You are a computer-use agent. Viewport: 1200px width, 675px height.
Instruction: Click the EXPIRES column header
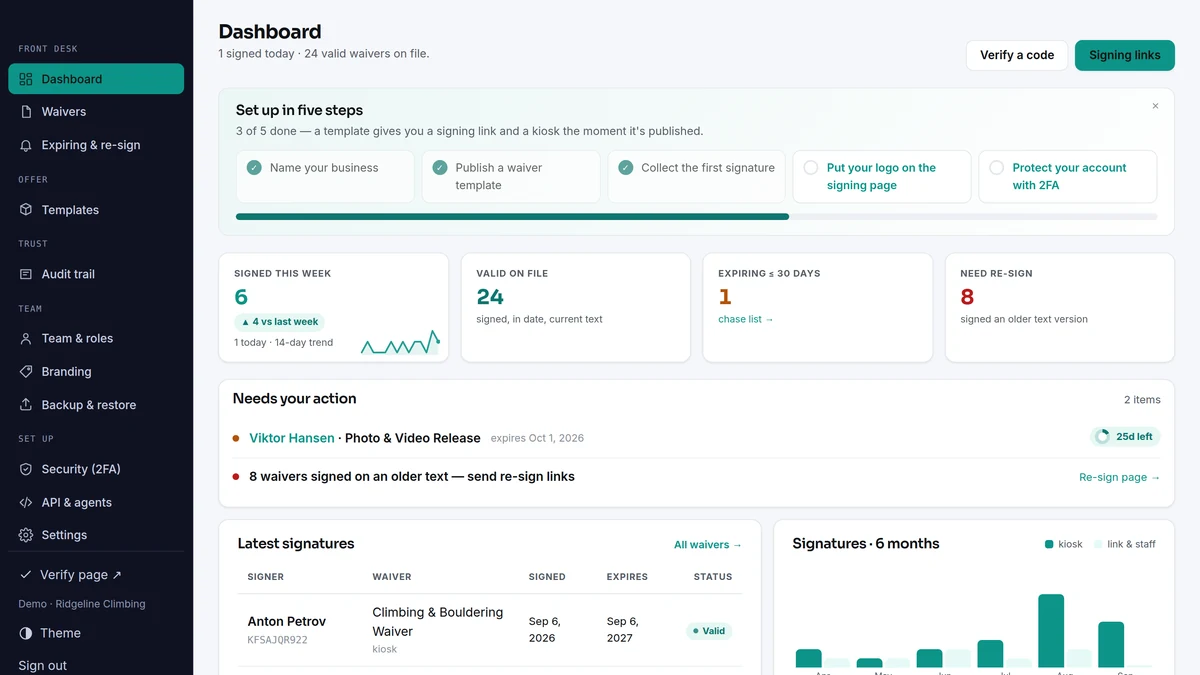pyautogui.click(x=627, y=577)
